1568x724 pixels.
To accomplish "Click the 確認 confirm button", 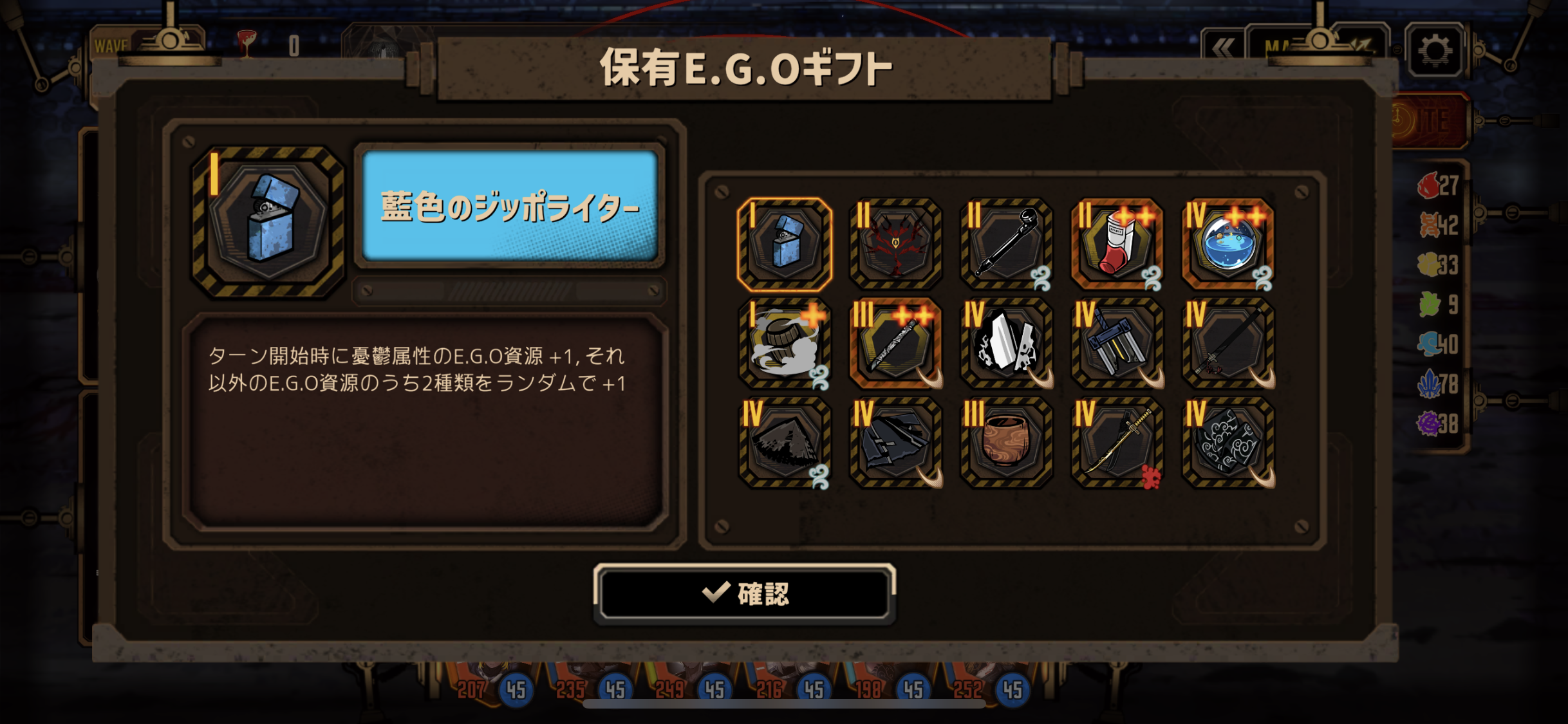I will [745, 593].
